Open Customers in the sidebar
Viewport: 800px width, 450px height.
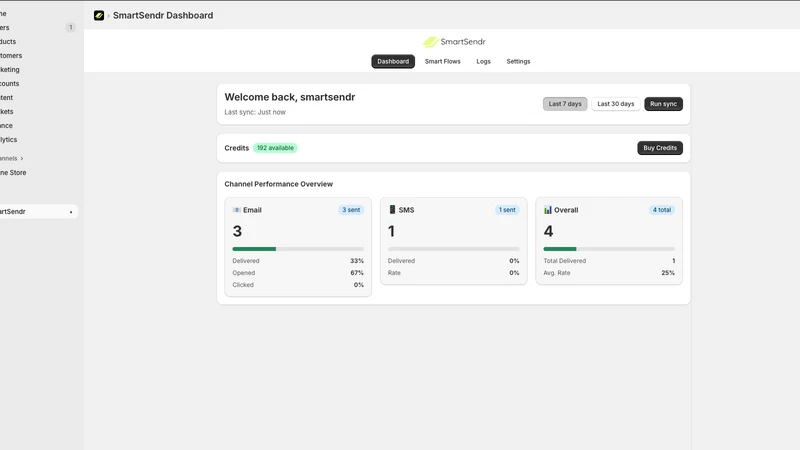(11, 56)
